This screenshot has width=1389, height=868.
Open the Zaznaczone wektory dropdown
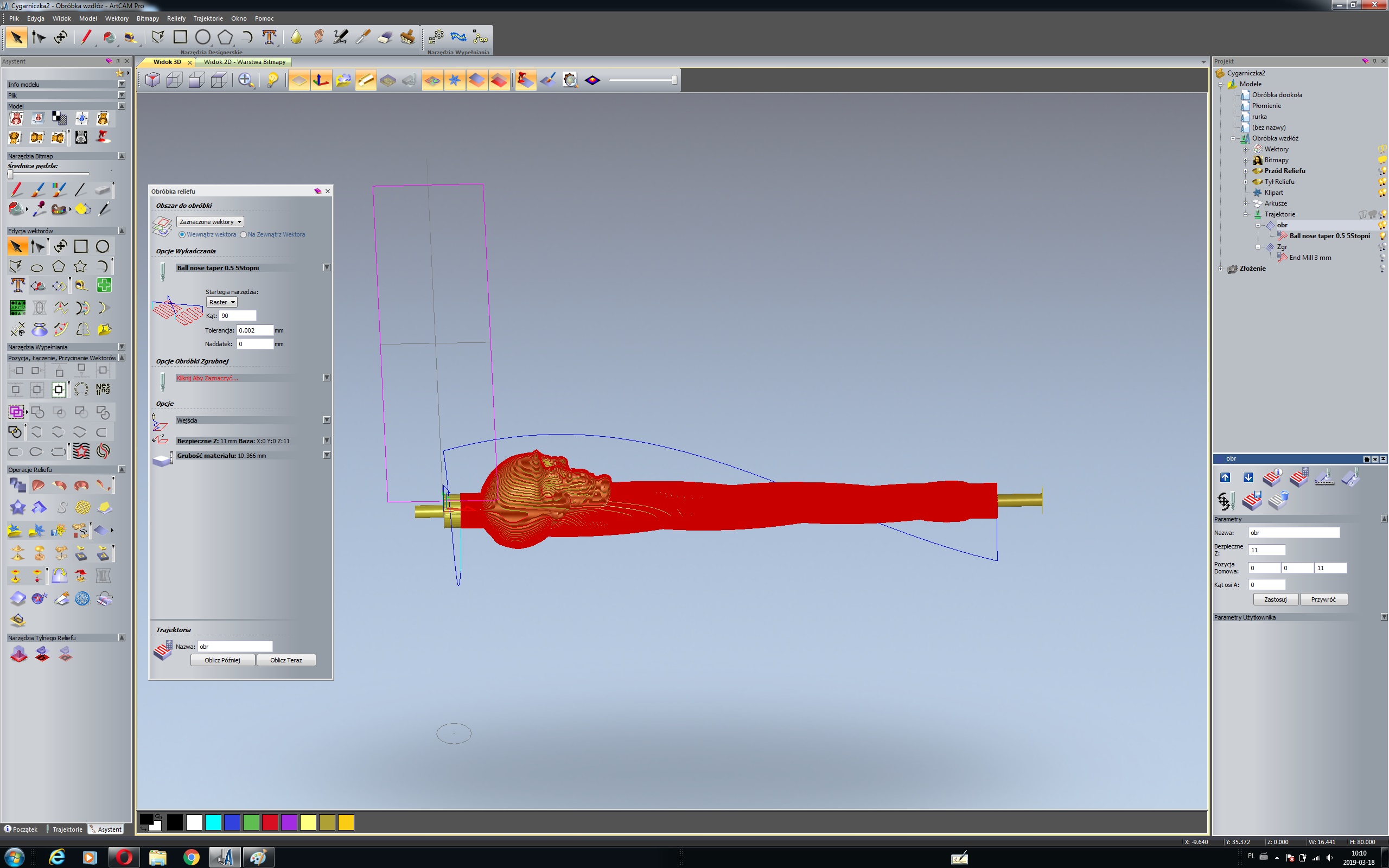click(x=210, y=221)
